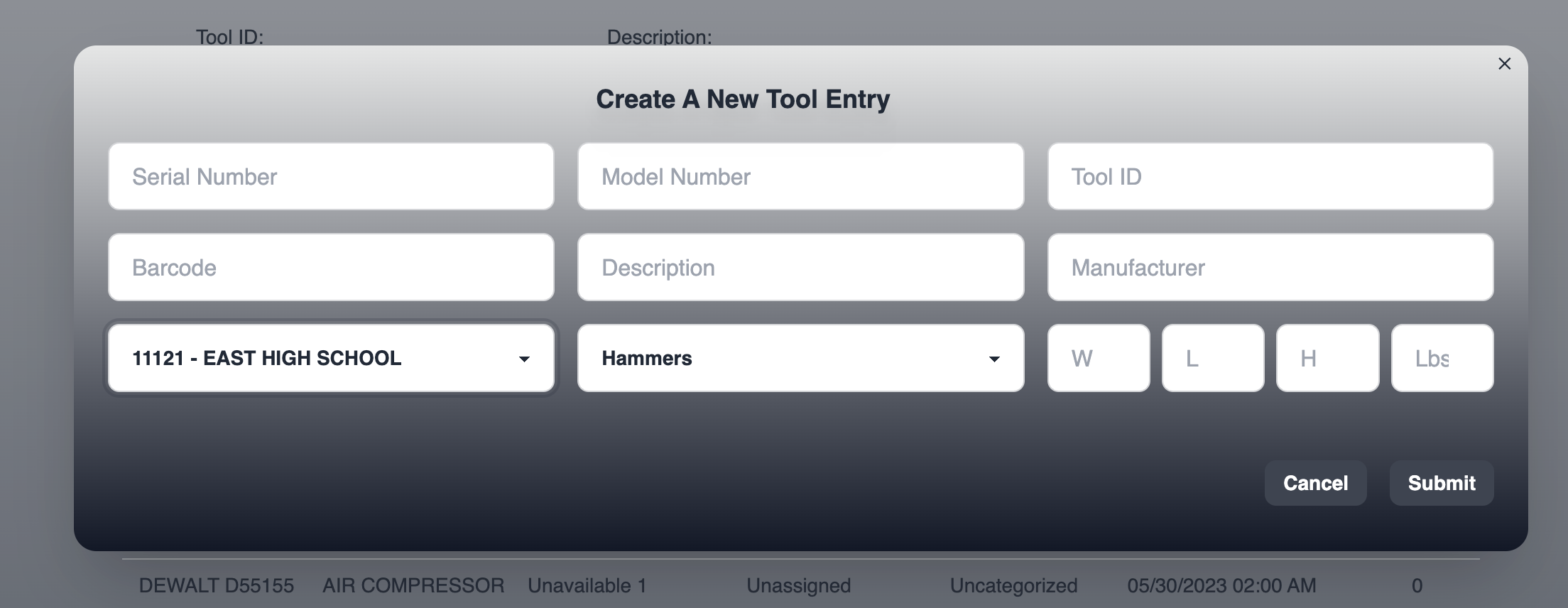Focus the H height field
Screen dimensions: 1568x608
tap(1327, 359)
